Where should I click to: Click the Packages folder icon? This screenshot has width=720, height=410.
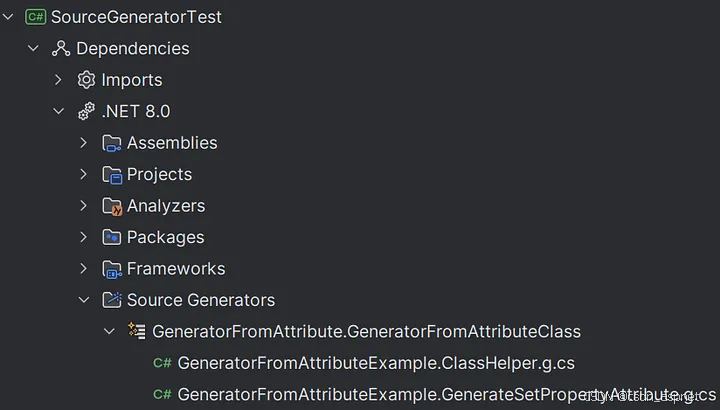[112, 237]
